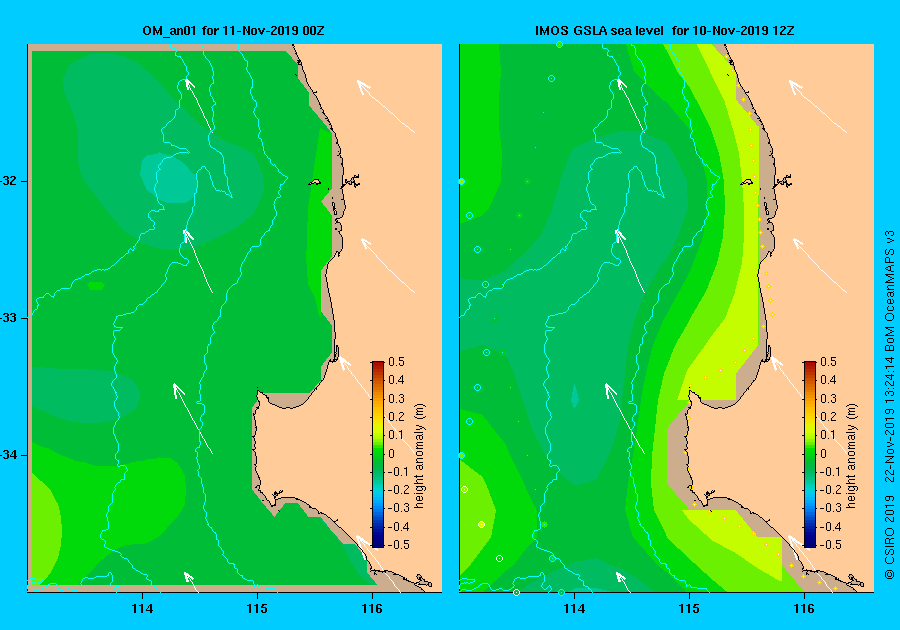900x630 pixels.
Task: Click the white circle marker at right map's bottom edge
Action: tap(516, 592)
